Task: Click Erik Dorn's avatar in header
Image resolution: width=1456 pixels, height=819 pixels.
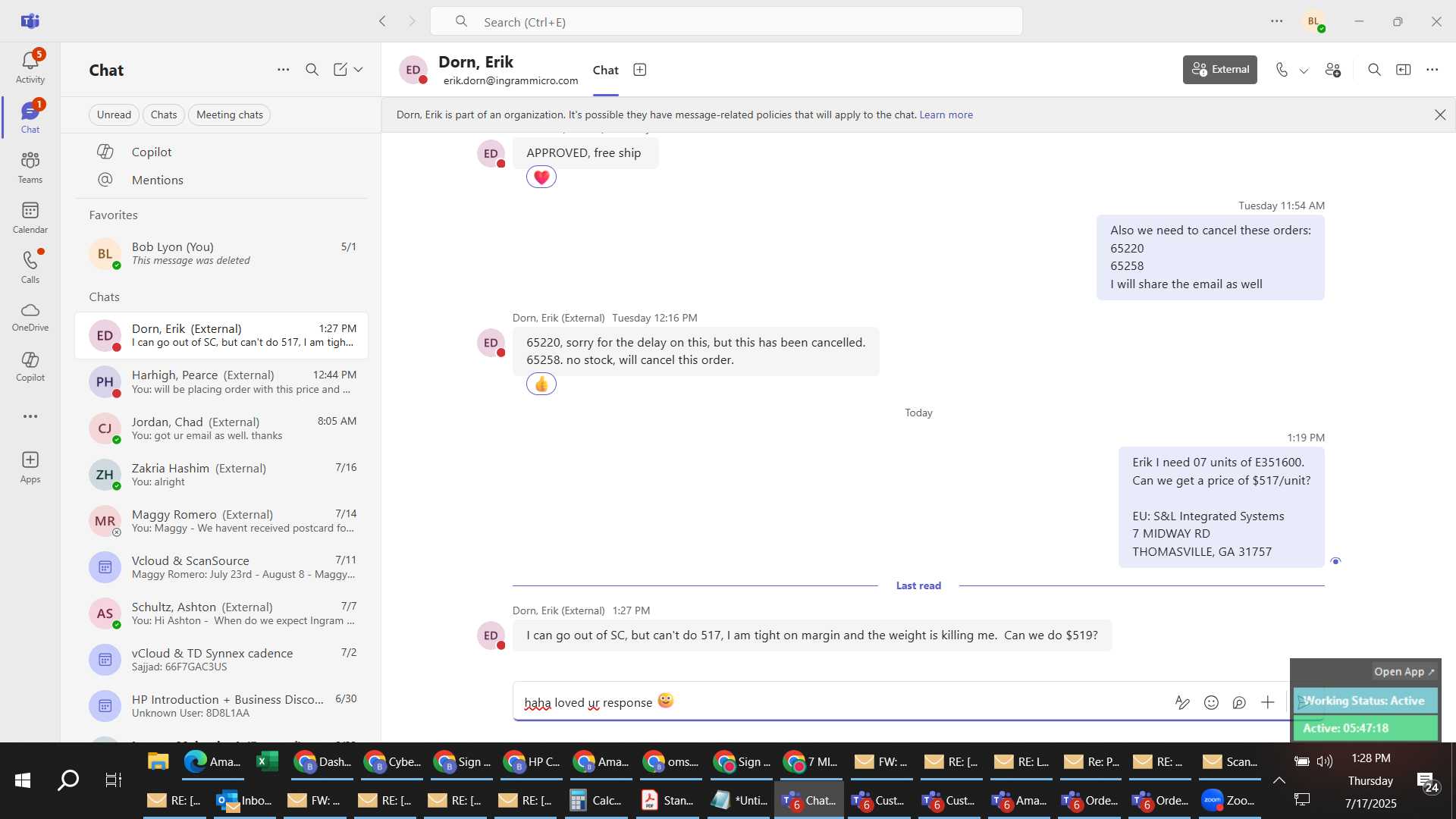Action: click(x=413, y=70)
